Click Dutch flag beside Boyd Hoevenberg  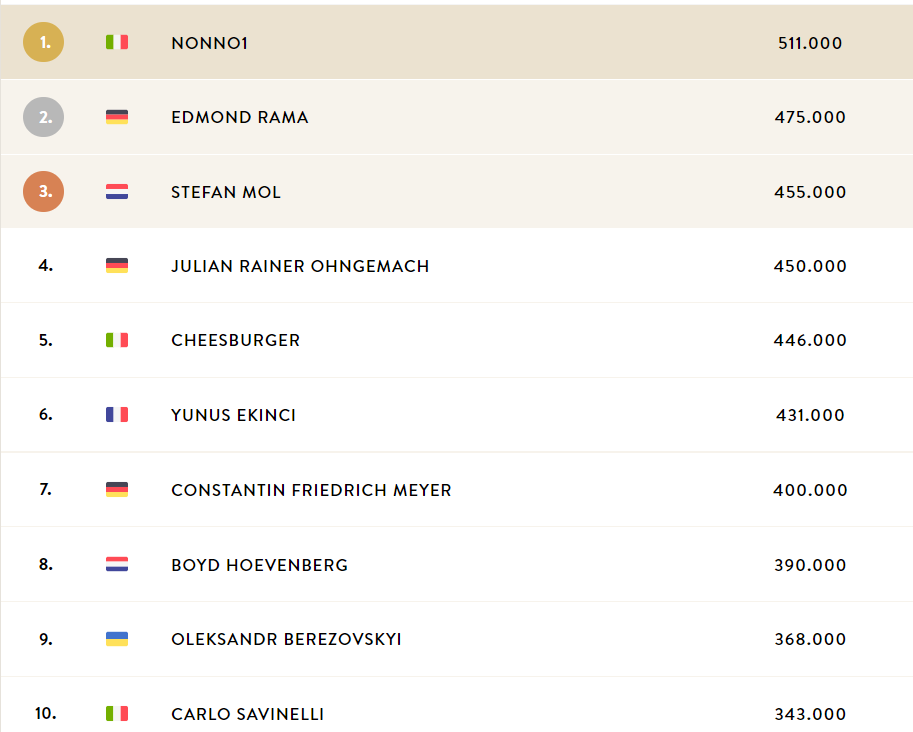tap(117, 564)
